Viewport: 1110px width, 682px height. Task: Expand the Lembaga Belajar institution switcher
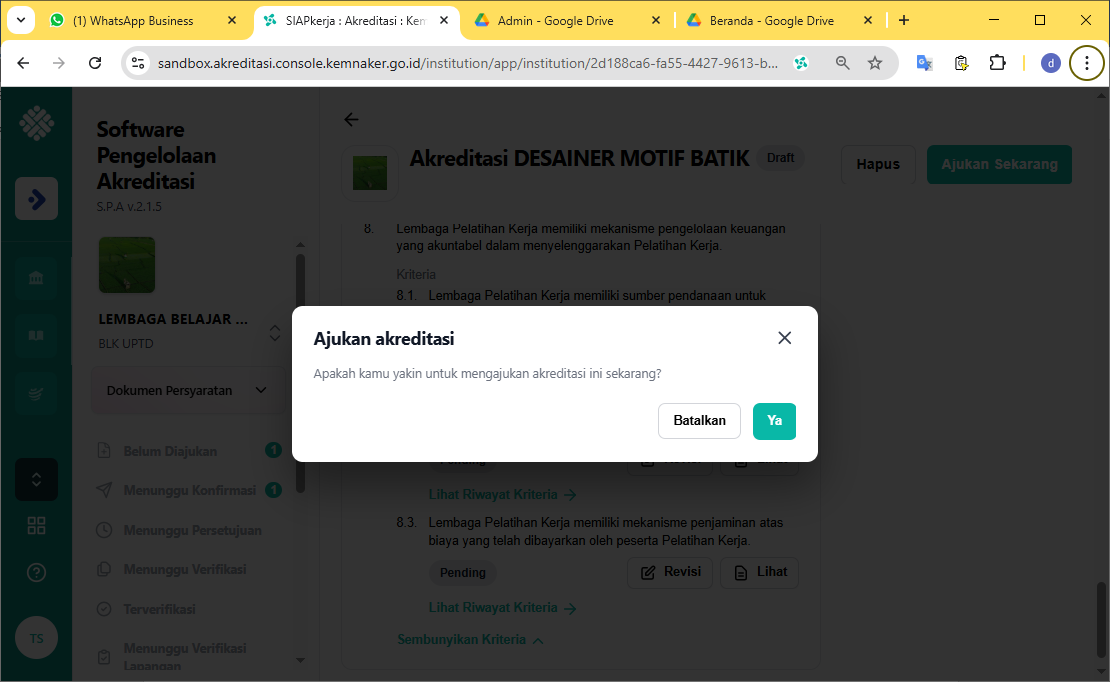(274, 332)
